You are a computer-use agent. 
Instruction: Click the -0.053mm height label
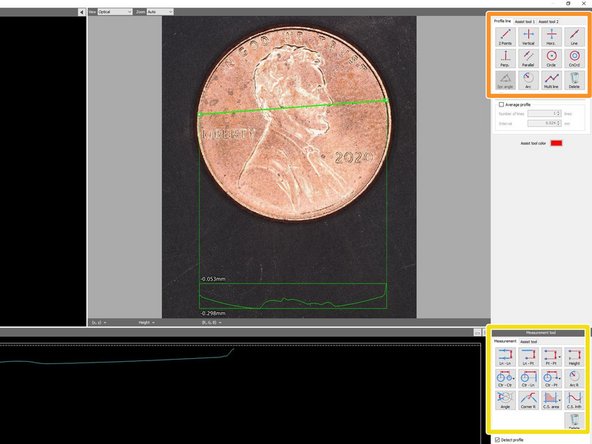213,279
